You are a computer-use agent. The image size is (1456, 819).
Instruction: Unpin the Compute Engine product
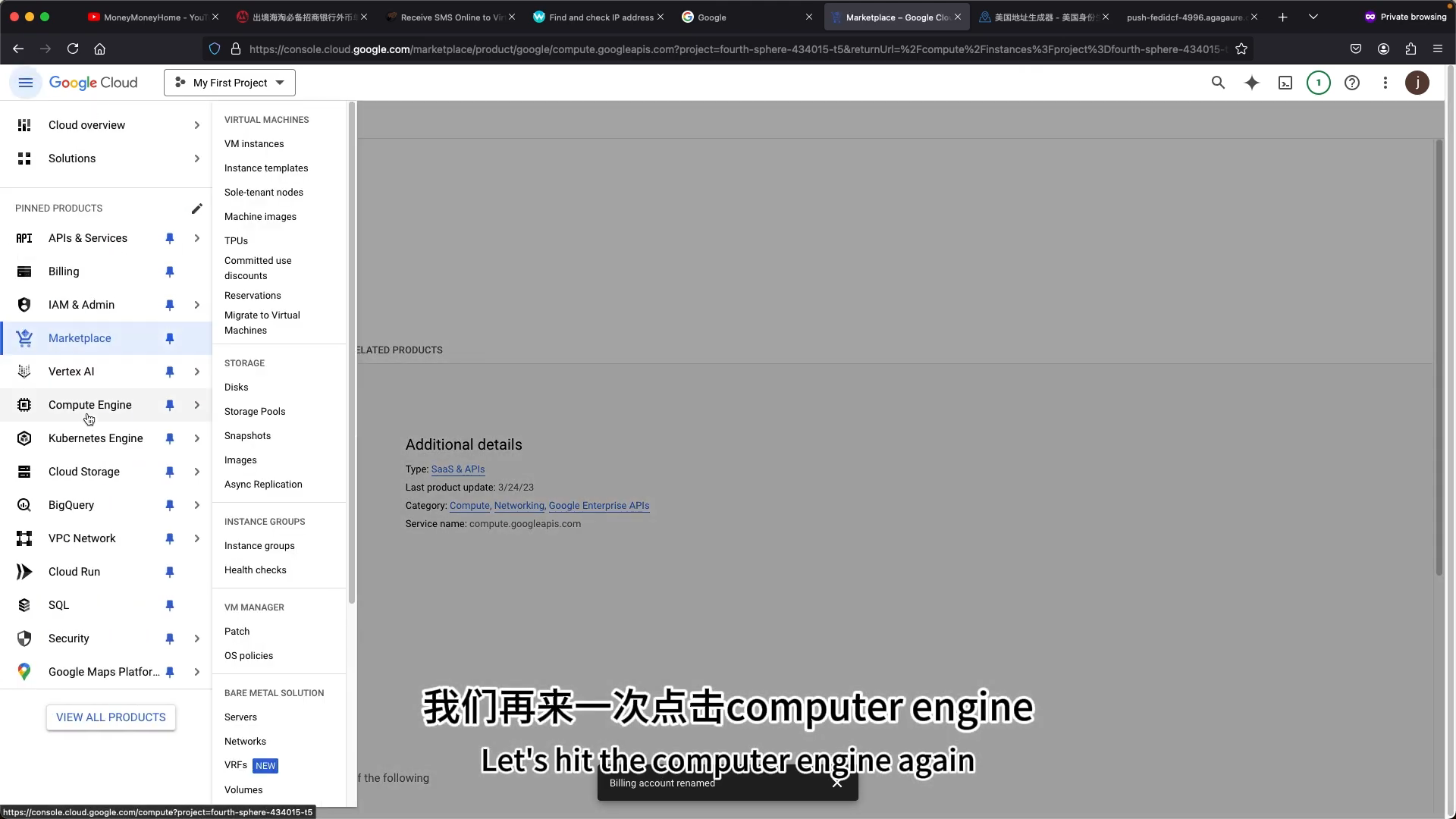tap(170, 405)
